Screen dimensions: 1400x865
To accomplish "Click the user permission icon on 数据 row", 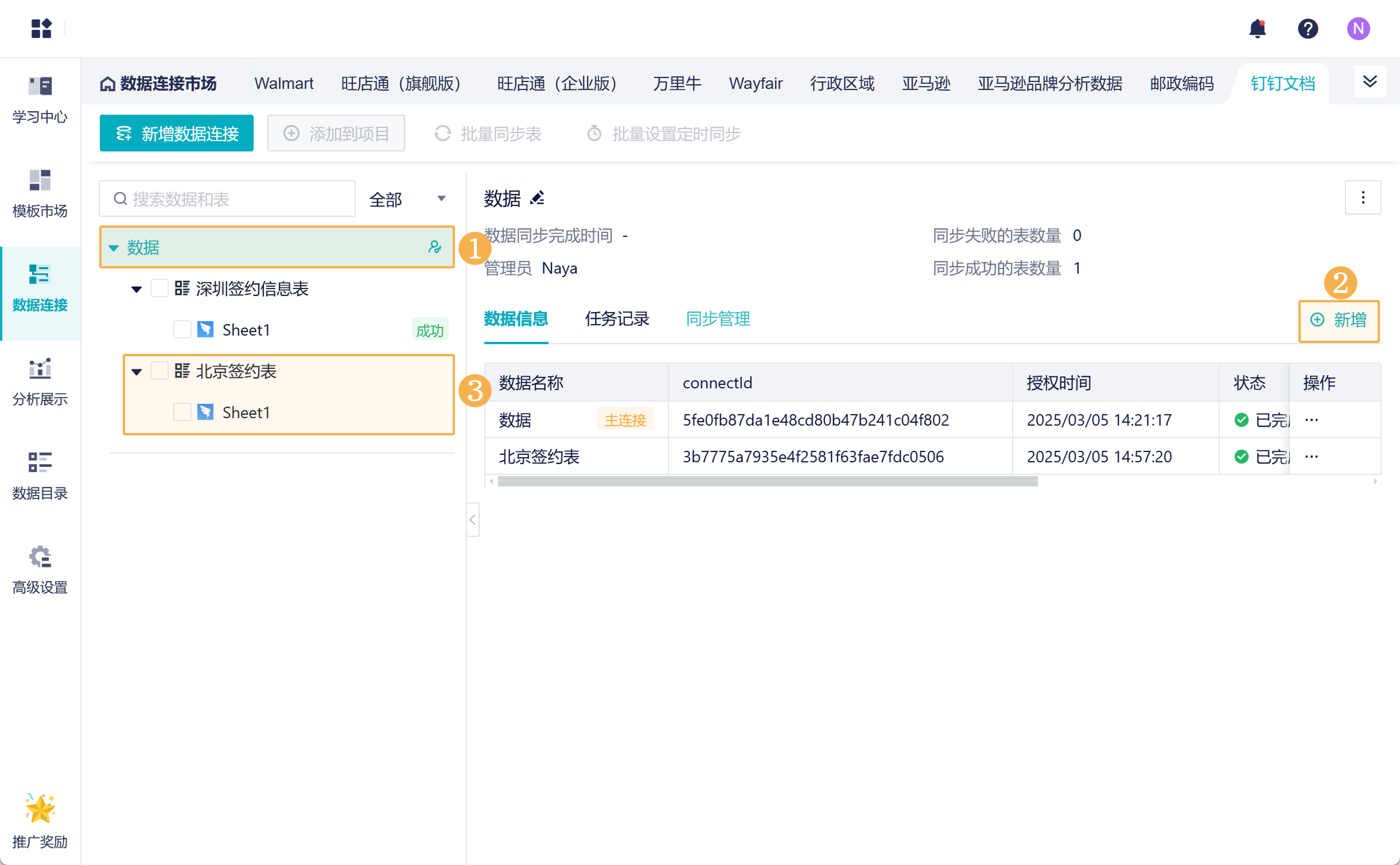I will click(435, 247).
